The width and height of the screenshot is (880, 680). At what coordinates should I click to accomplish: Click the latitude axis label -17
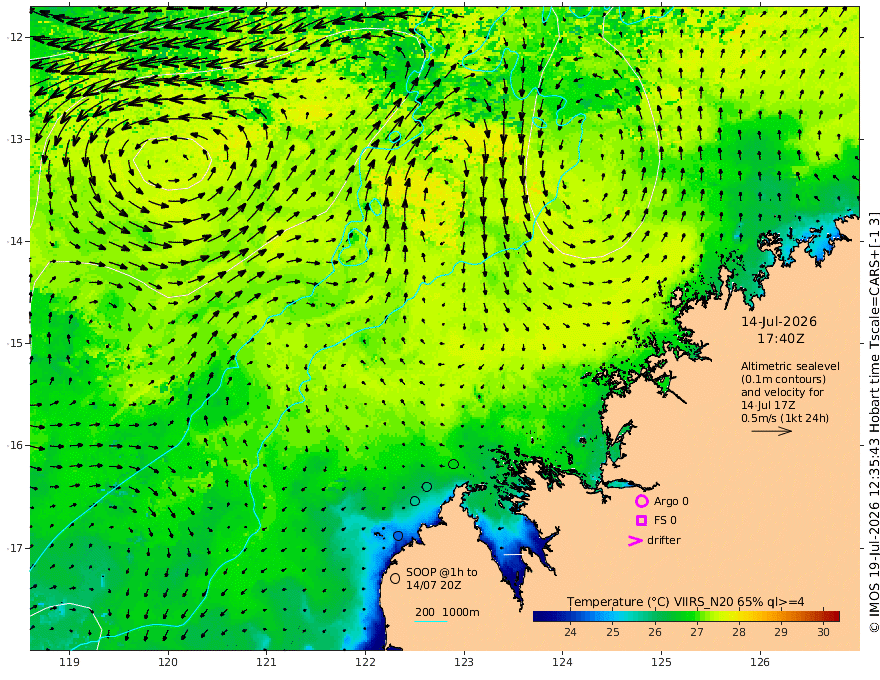(14, 548)
